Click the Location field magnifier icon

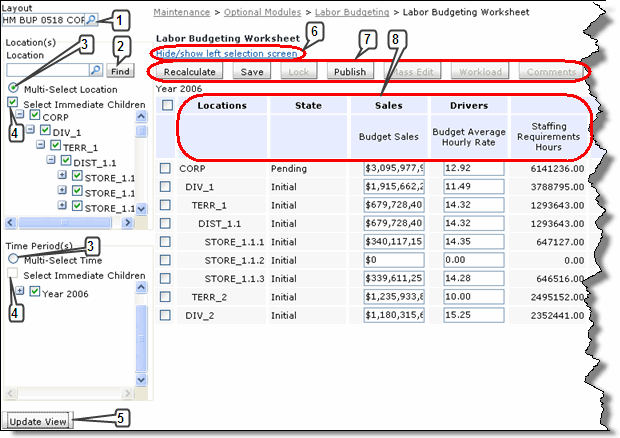(x=96, y=71)
